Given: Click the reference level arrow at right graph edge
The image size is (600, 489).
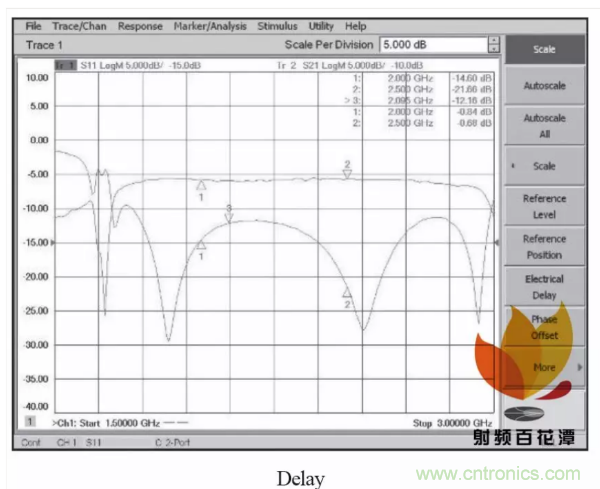Looking at the screenshot, I should [x=497, y=243].
